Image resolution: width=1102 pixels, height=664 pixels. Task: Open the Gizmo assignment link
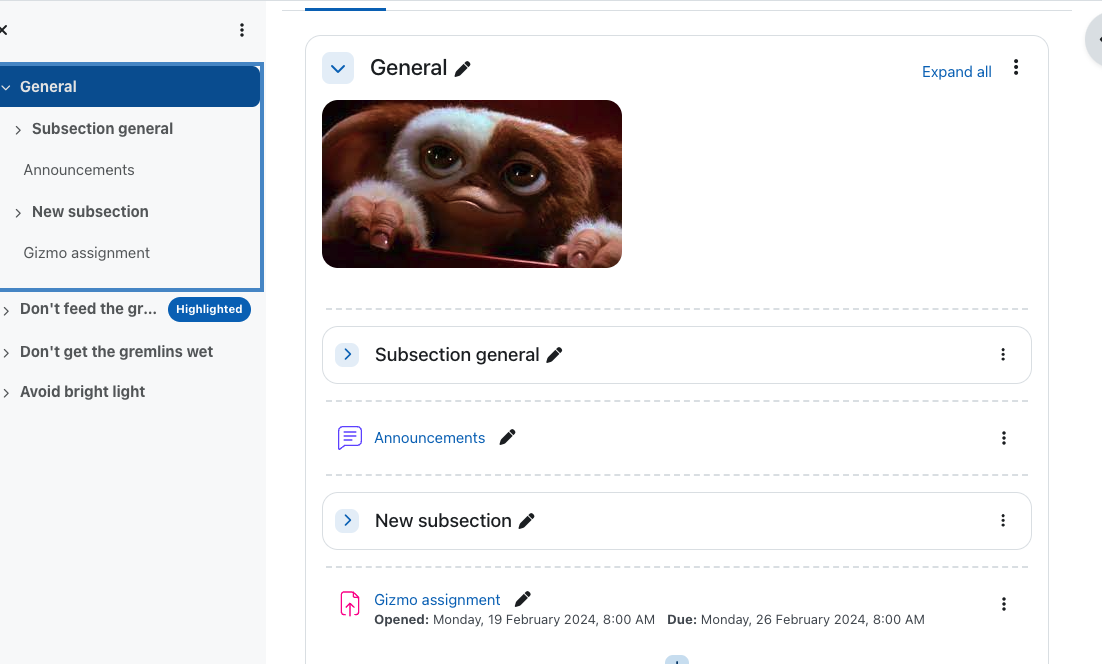coord(437,600)
